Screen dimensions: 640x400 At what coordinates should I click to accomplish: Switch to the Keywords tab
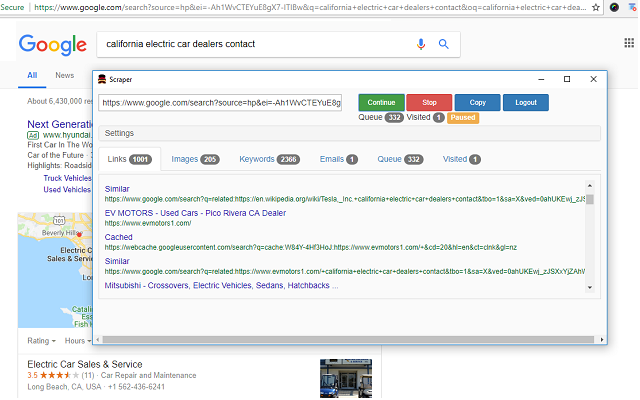click(269, 159)
